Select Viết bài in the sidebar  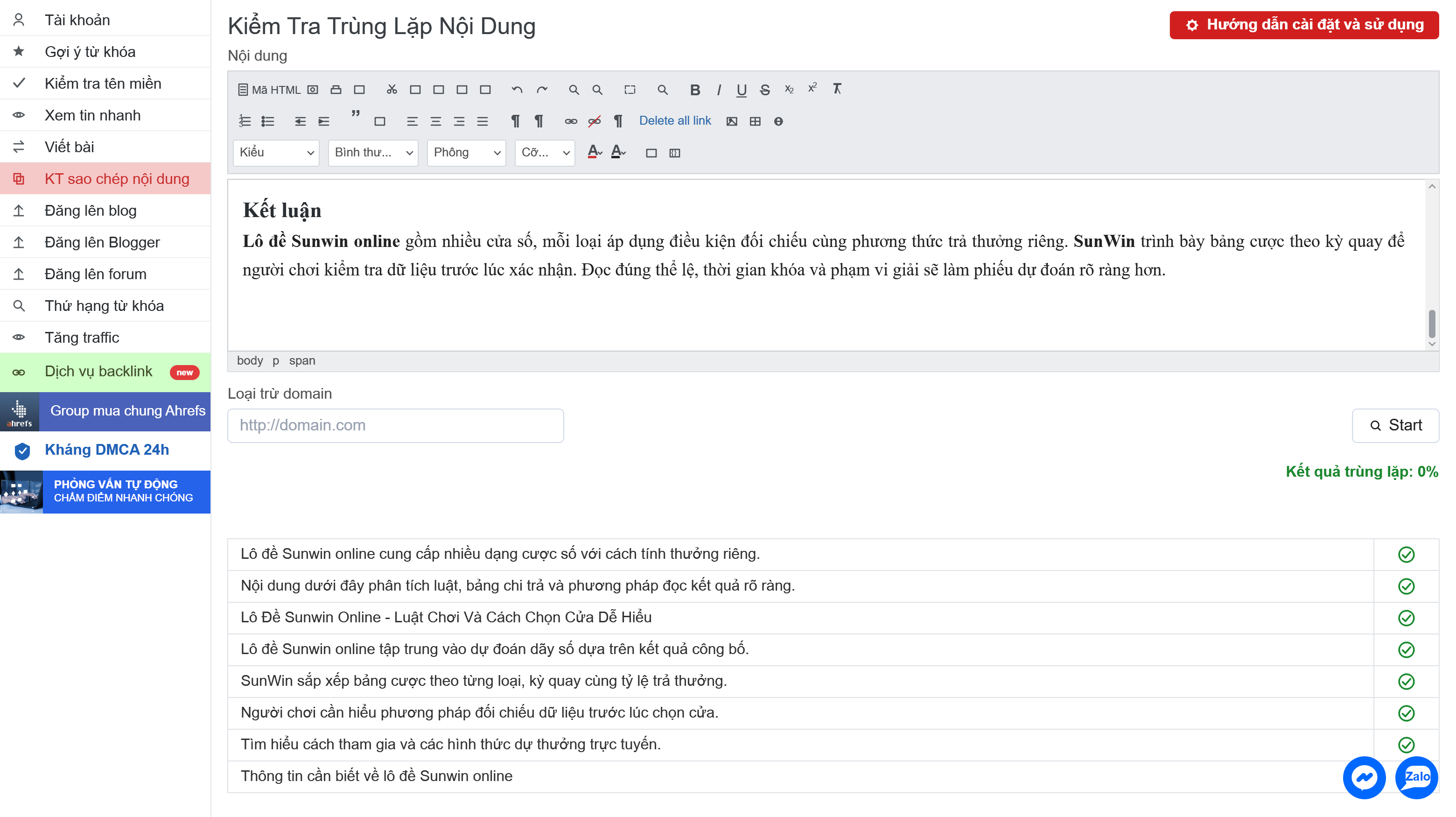coord(105,147)
